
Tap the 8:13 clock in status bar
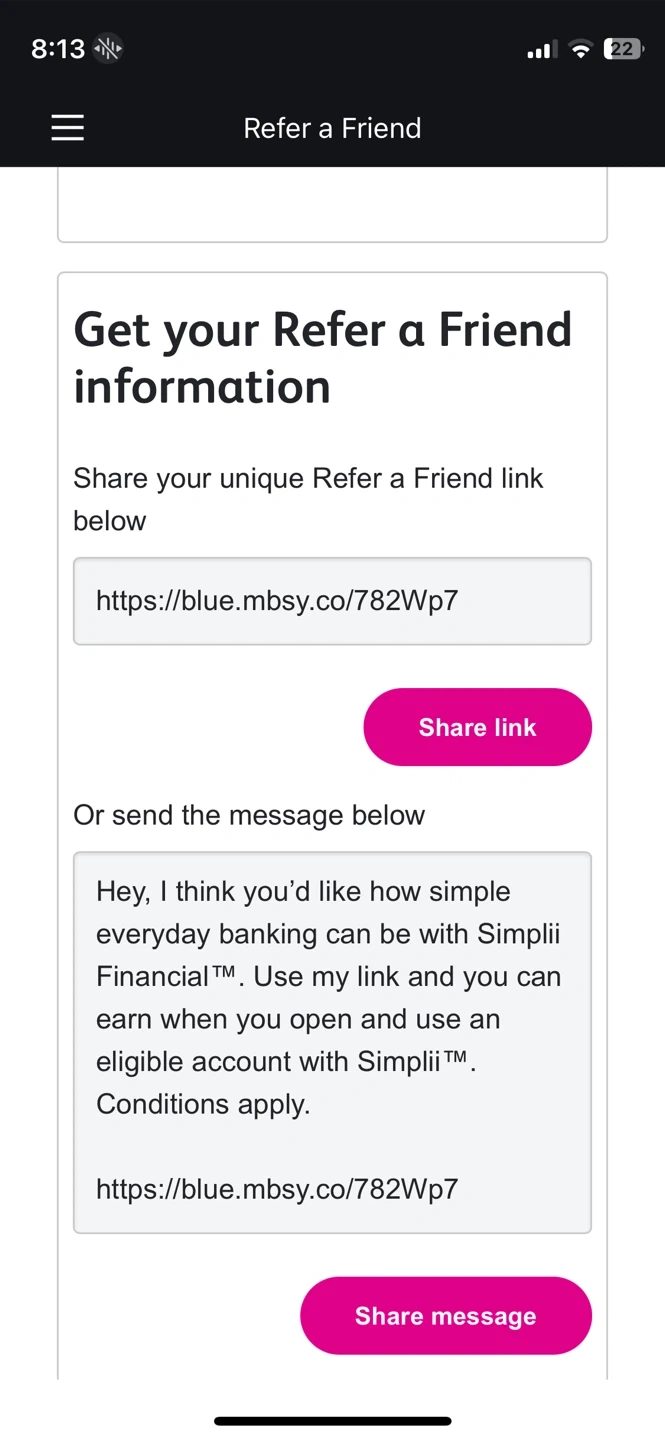coord(58,49)
